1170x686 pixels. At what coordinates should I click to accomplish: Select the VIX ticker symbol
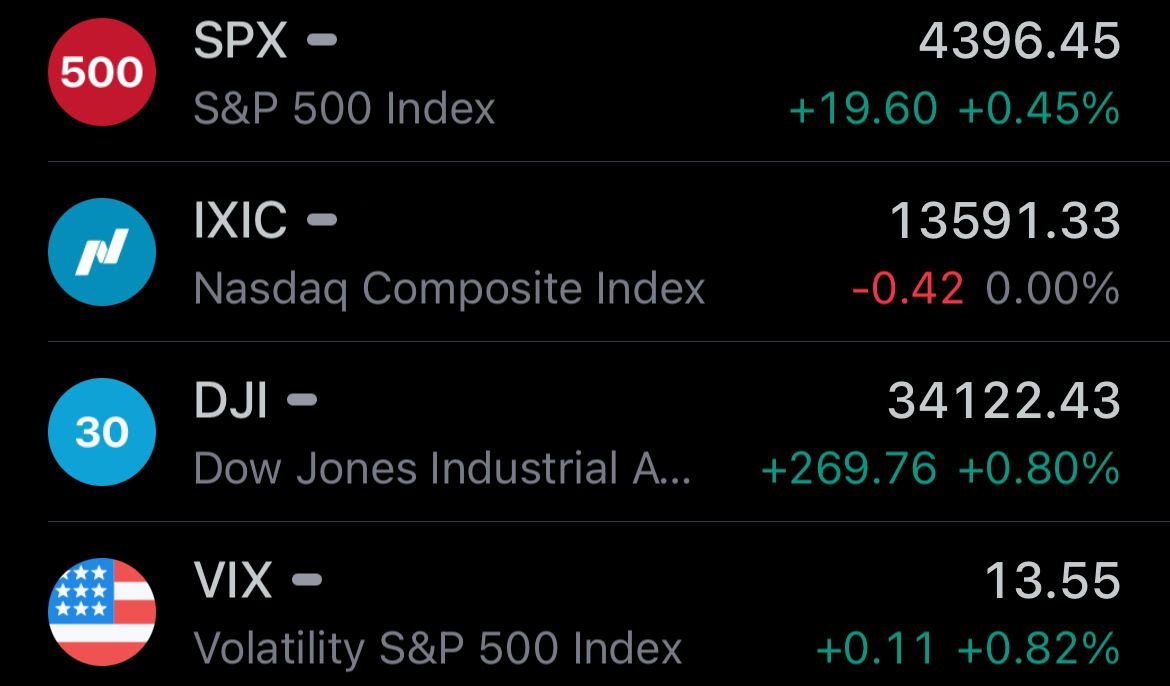[233, 580]
